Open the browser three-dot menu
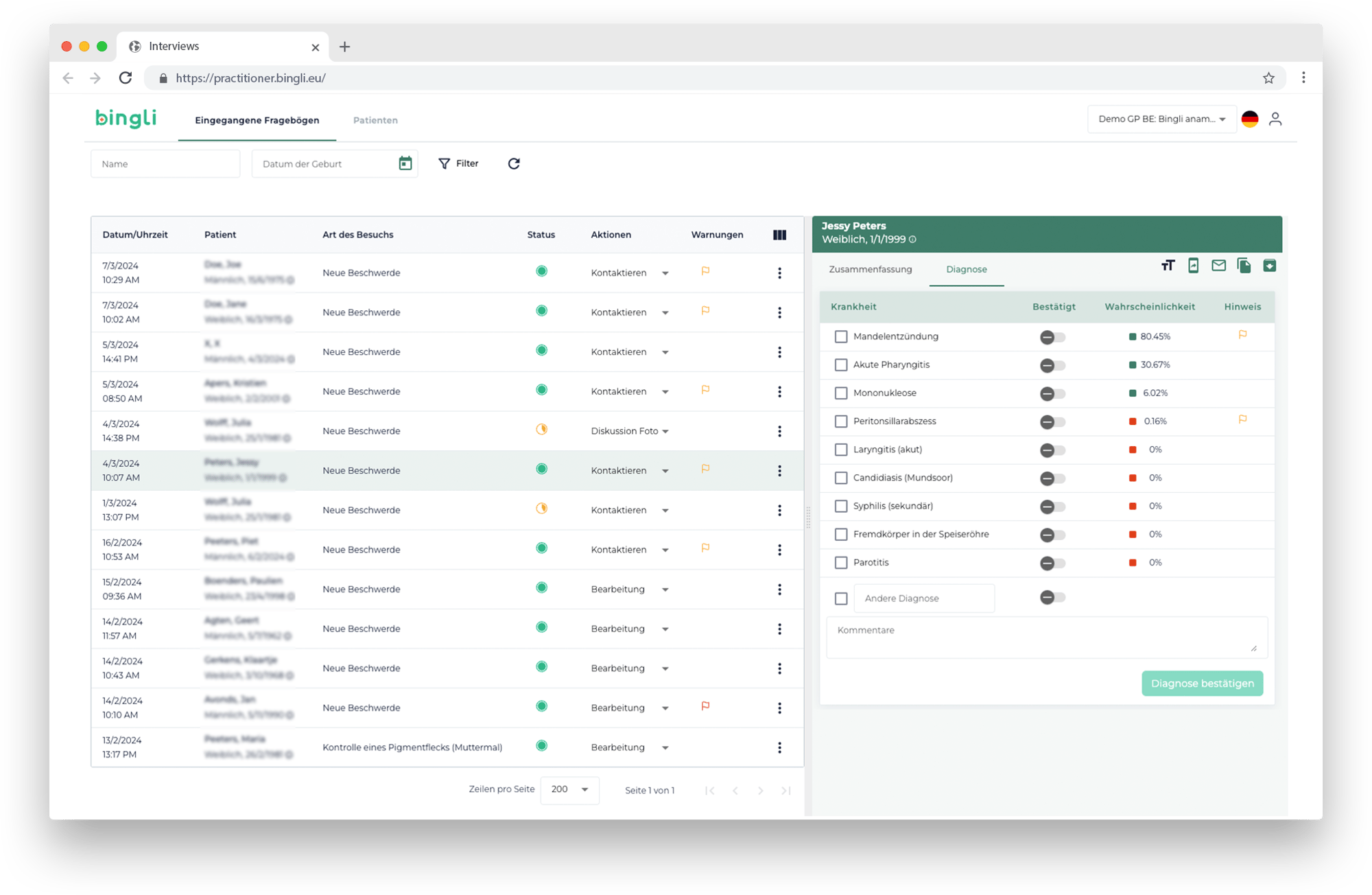Viewport: 1372px width, 895px height. 1303,78
